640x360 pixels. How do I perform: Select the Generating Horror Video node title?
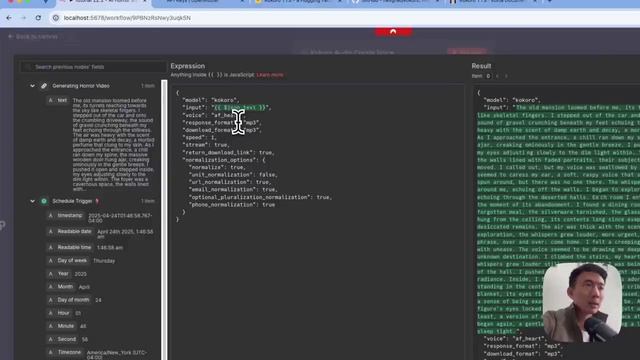[81, 86]
